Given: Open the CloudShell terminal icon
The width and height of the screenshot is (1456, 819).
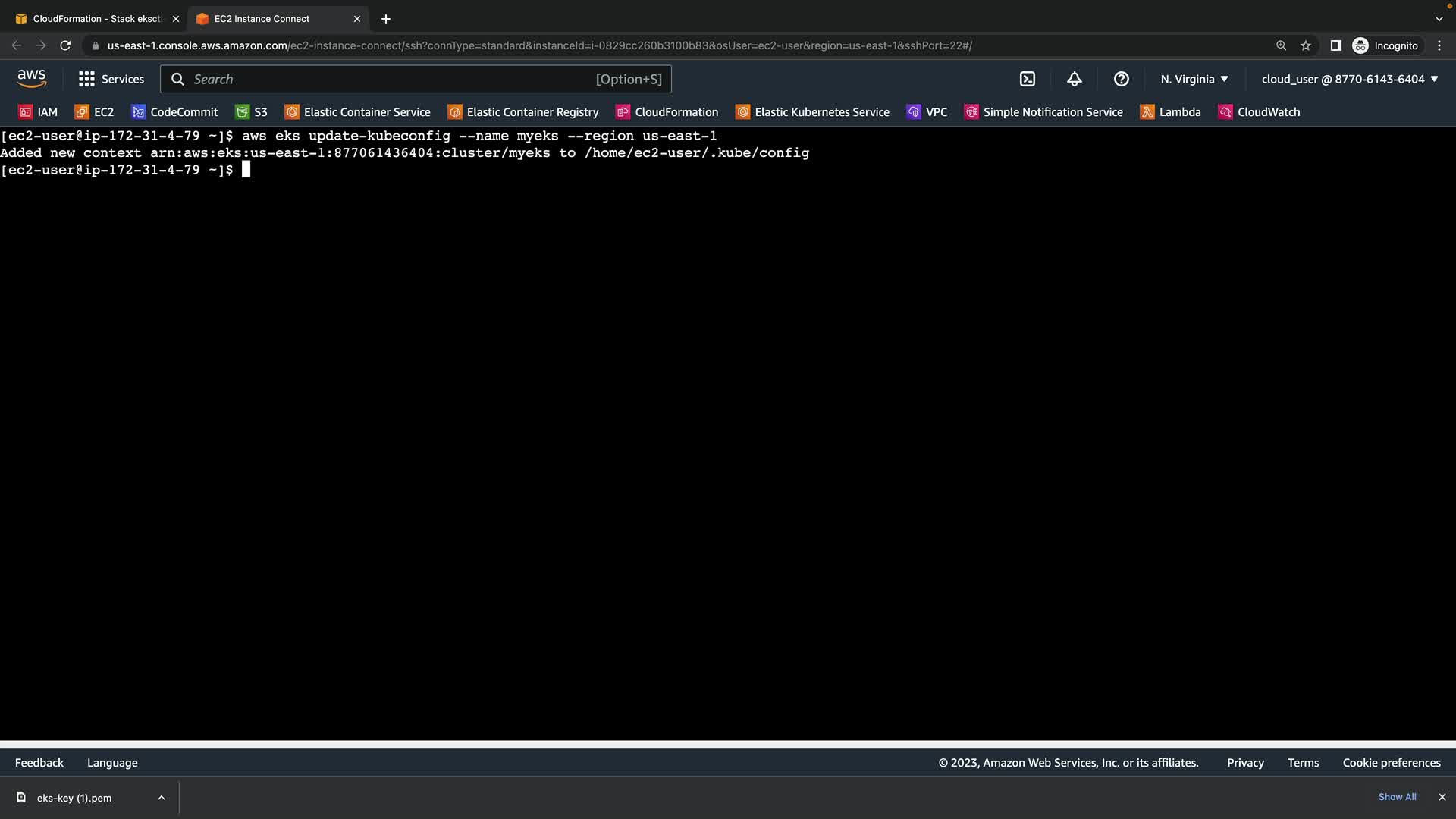Looking at the screenshot, I should [x=1027, y=79].
